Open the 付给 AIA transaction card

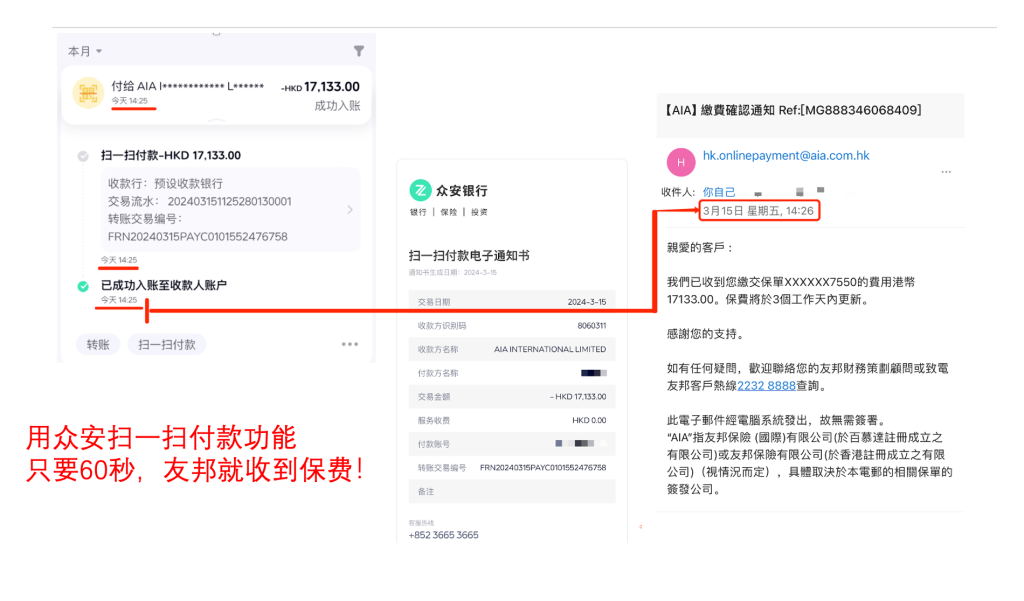click(x=216, y=95)
